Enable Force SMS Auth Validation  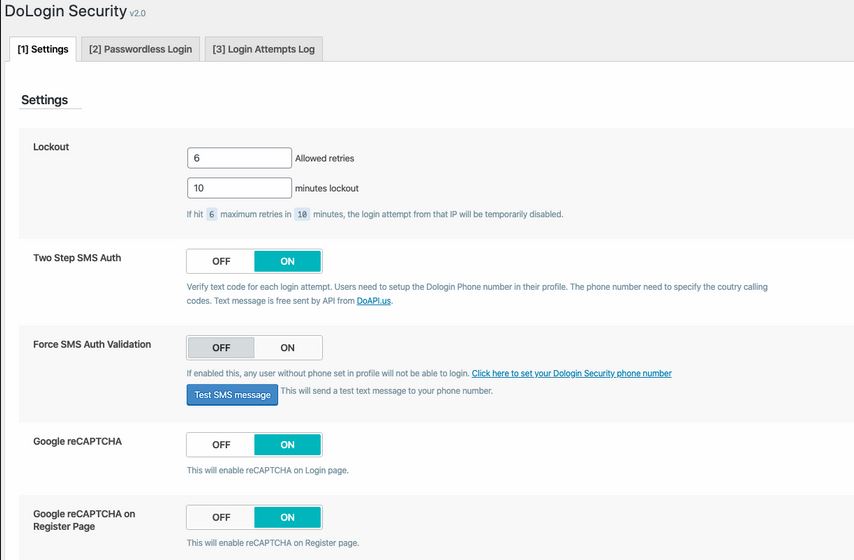click(288, 348)
